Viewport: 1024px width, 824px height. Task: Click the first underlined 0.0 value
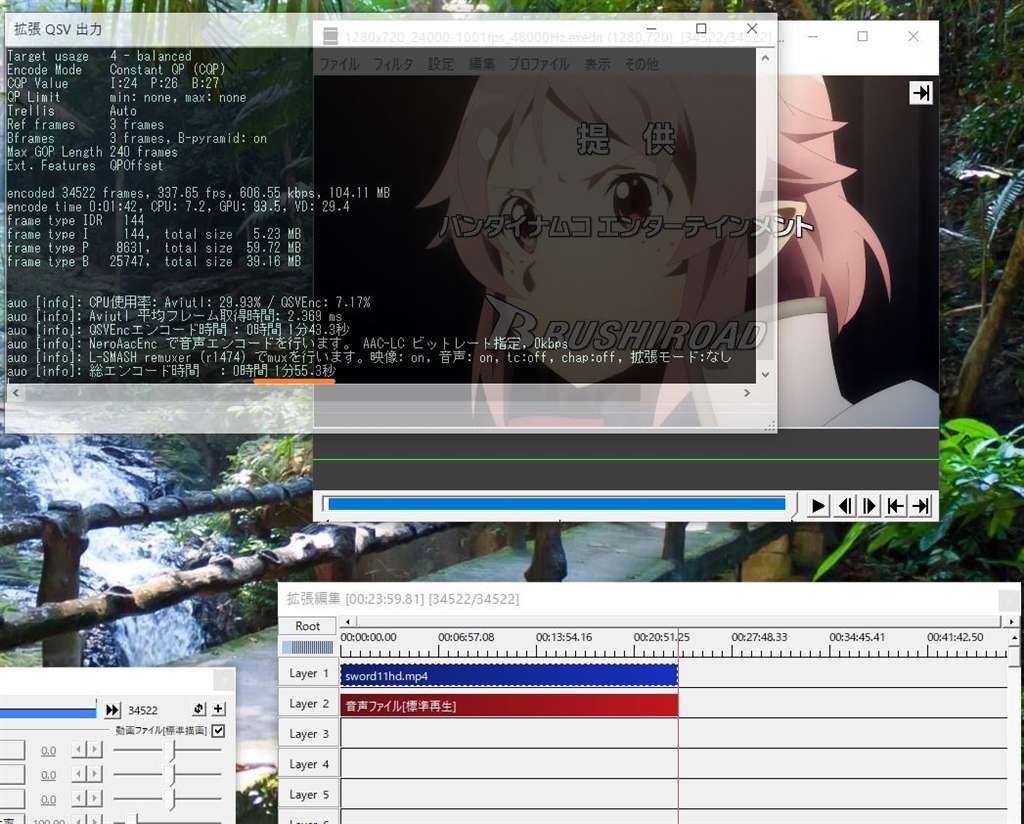pyautogui.click(x=48, y=751)
